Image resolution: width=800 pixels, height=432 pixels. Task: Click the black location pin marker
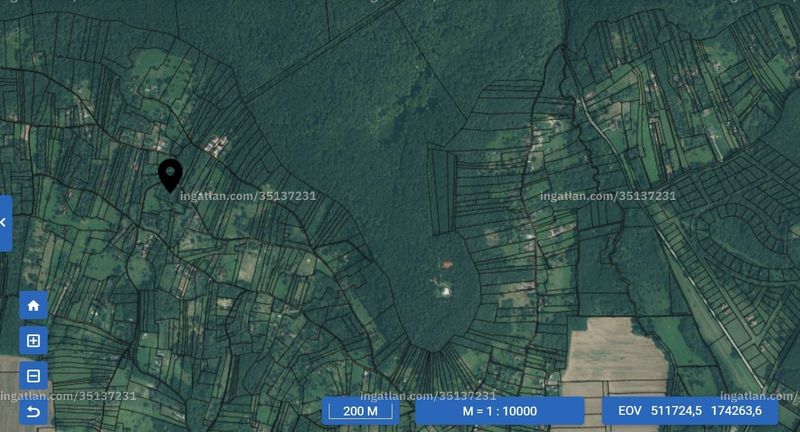pos(170,175)
